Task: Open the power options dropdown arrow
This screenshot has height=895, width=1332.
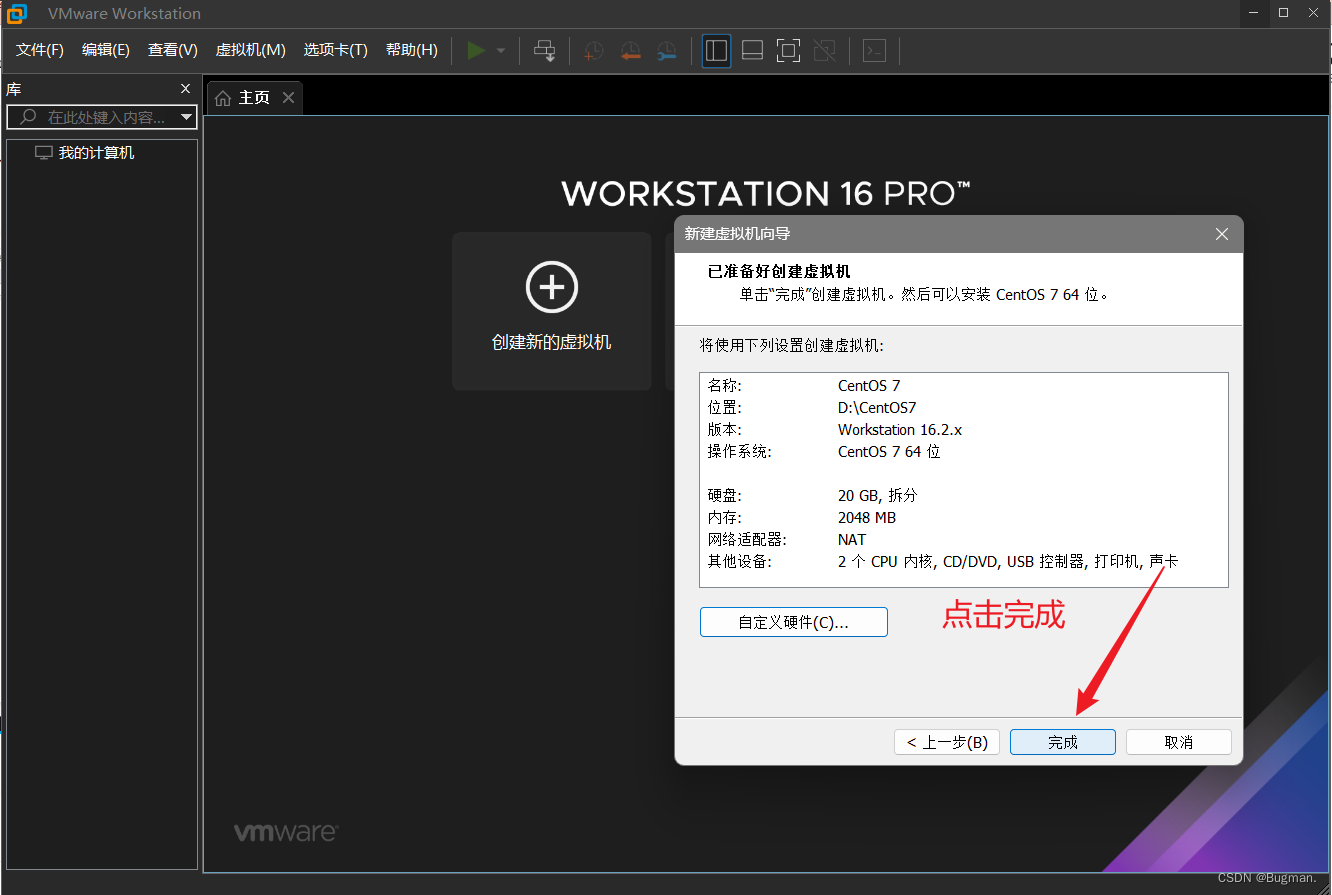Action: click(501, 51)
